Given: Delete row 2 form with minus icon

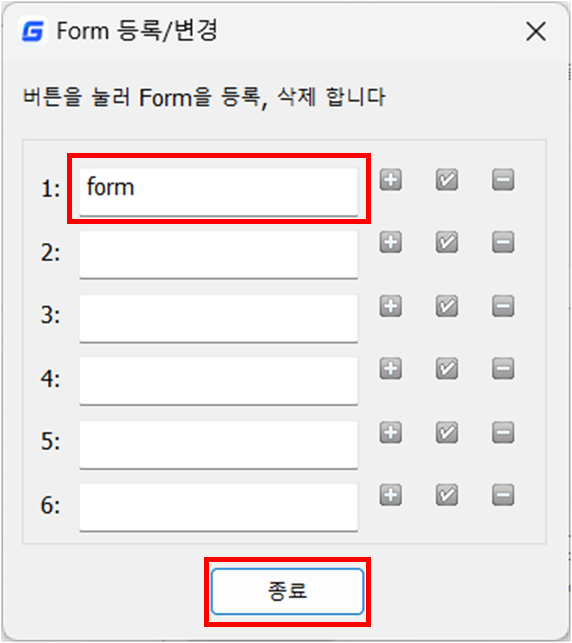Looking at the screenshot, I should coord(503,242).
